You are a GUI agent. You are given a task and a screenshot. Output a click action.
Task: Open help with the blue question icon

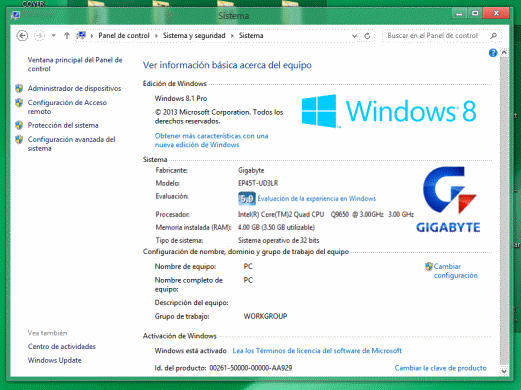tap(493, 53)
